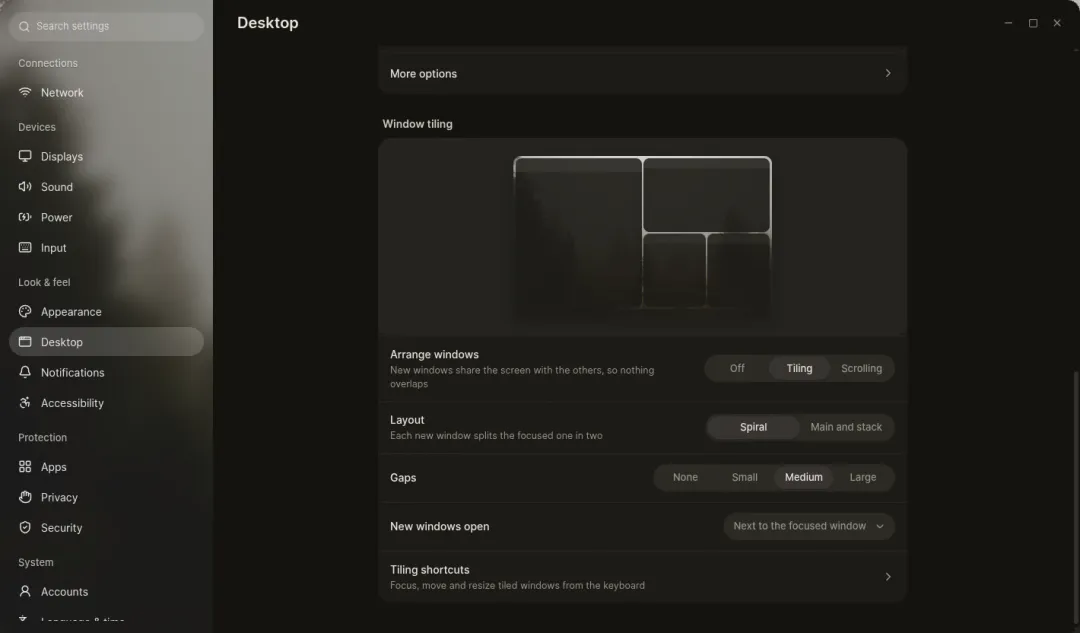
Task: Go to Accessibility settings
Action: point(106,403)
